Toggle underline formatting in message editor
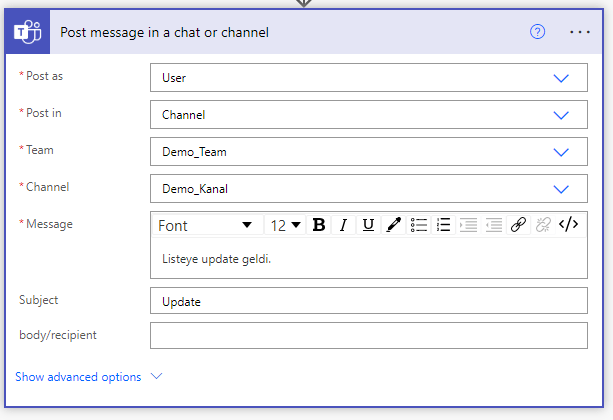The height and width of the screenshot is (420, 613). (x=368, y=225)
